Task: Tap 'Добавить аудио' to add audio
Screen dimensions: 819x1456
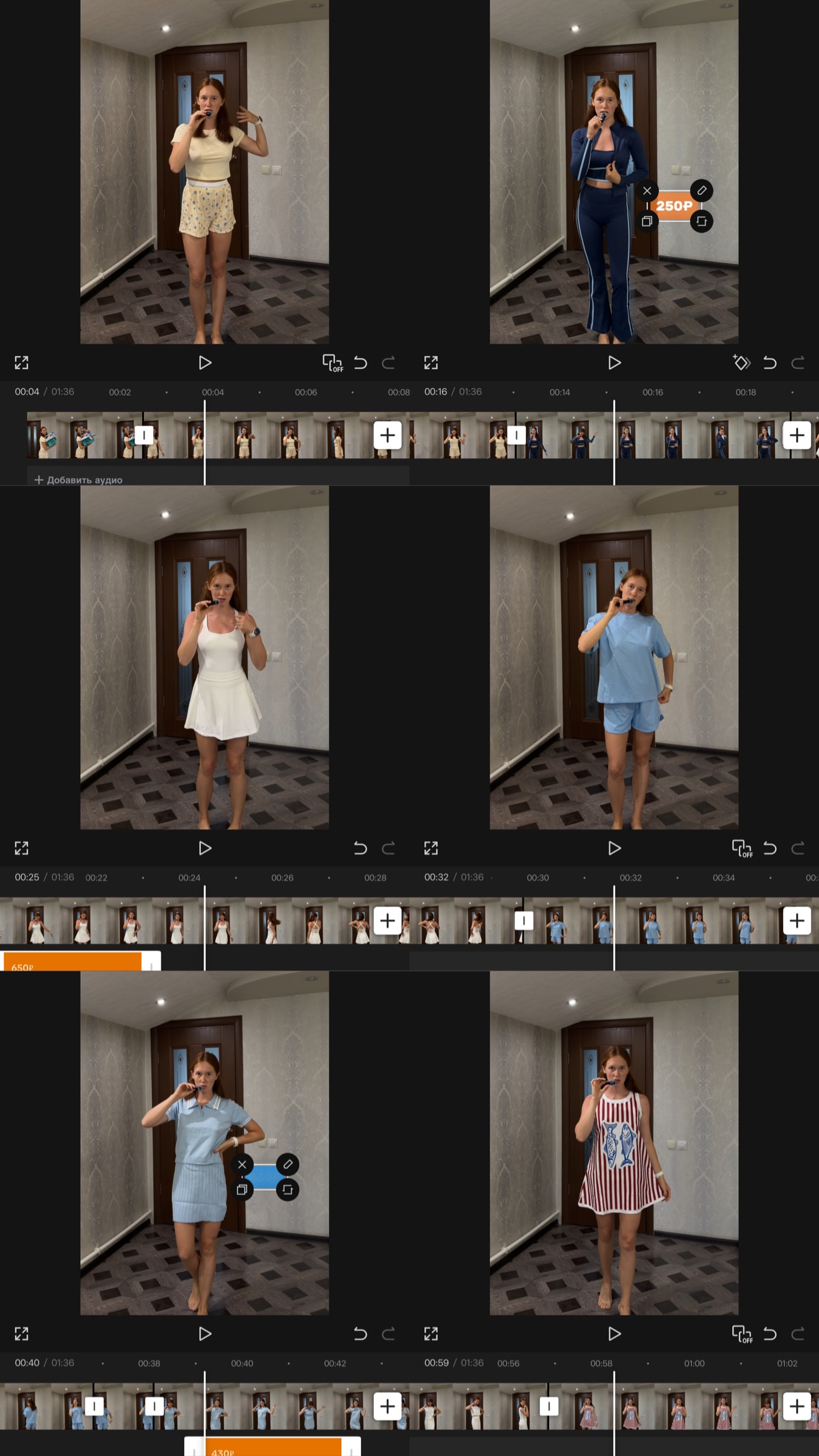Action: pyautogui.click(x=78, y=480)
